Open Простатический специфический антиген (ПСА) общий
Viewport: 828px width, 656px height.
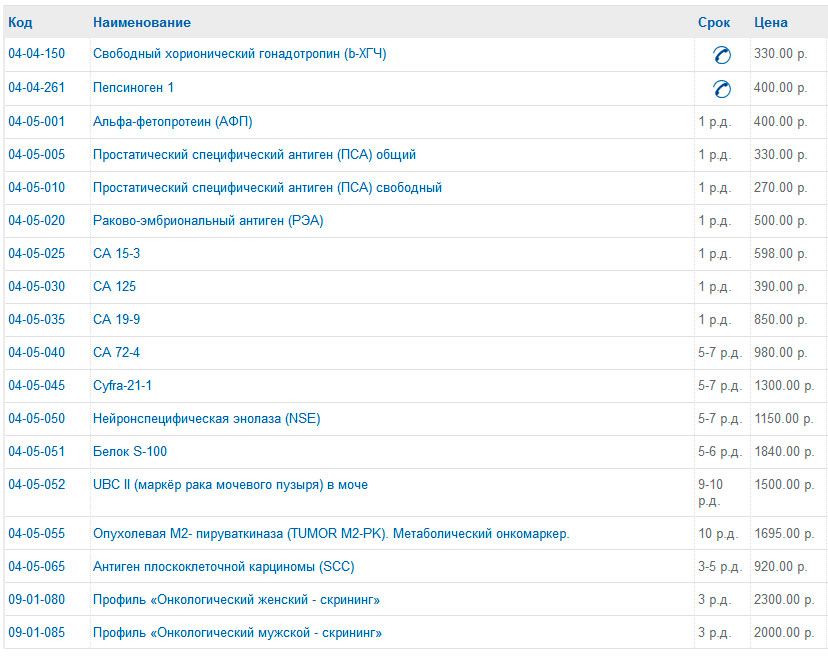click(254, 155)
